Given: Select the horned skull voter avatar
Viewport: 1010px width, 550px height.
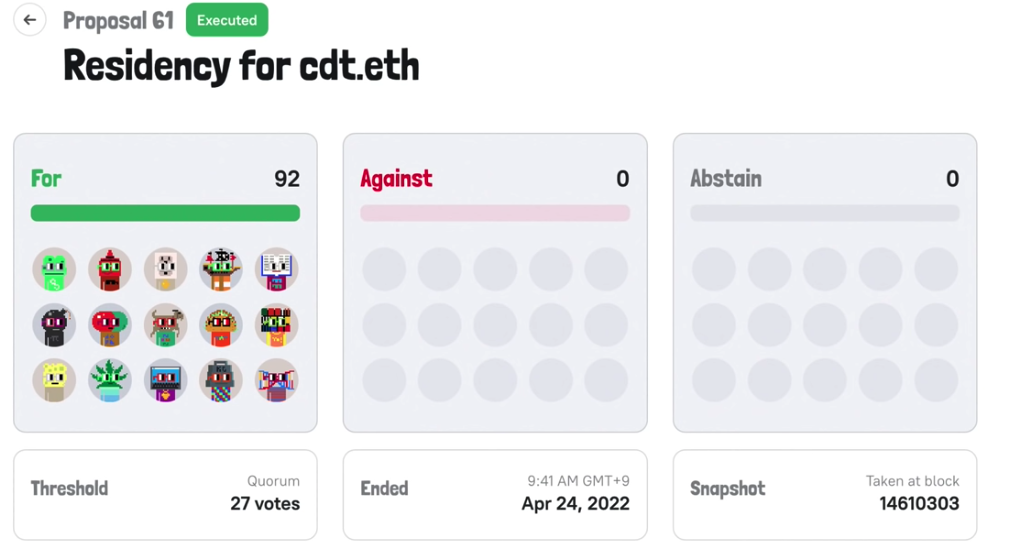Looking at the screenshot, I should click(165, 325).
